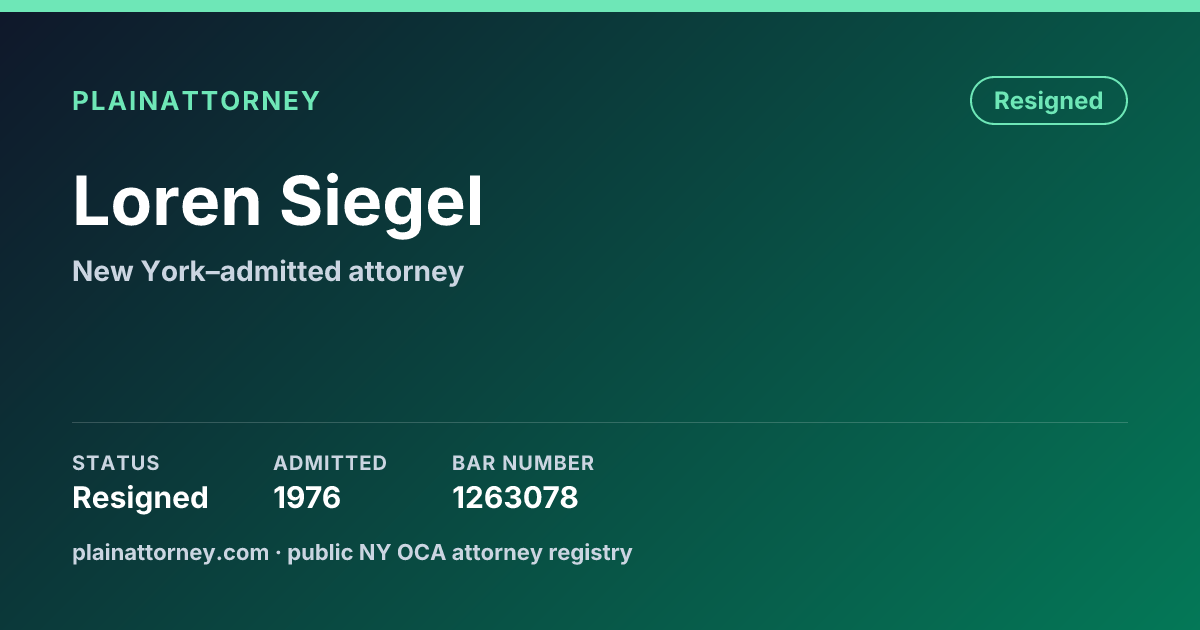This screenshot has height=630, width=1200.
Task: Click the horizontal divider line above stats
Action: [x=600, y=422]
